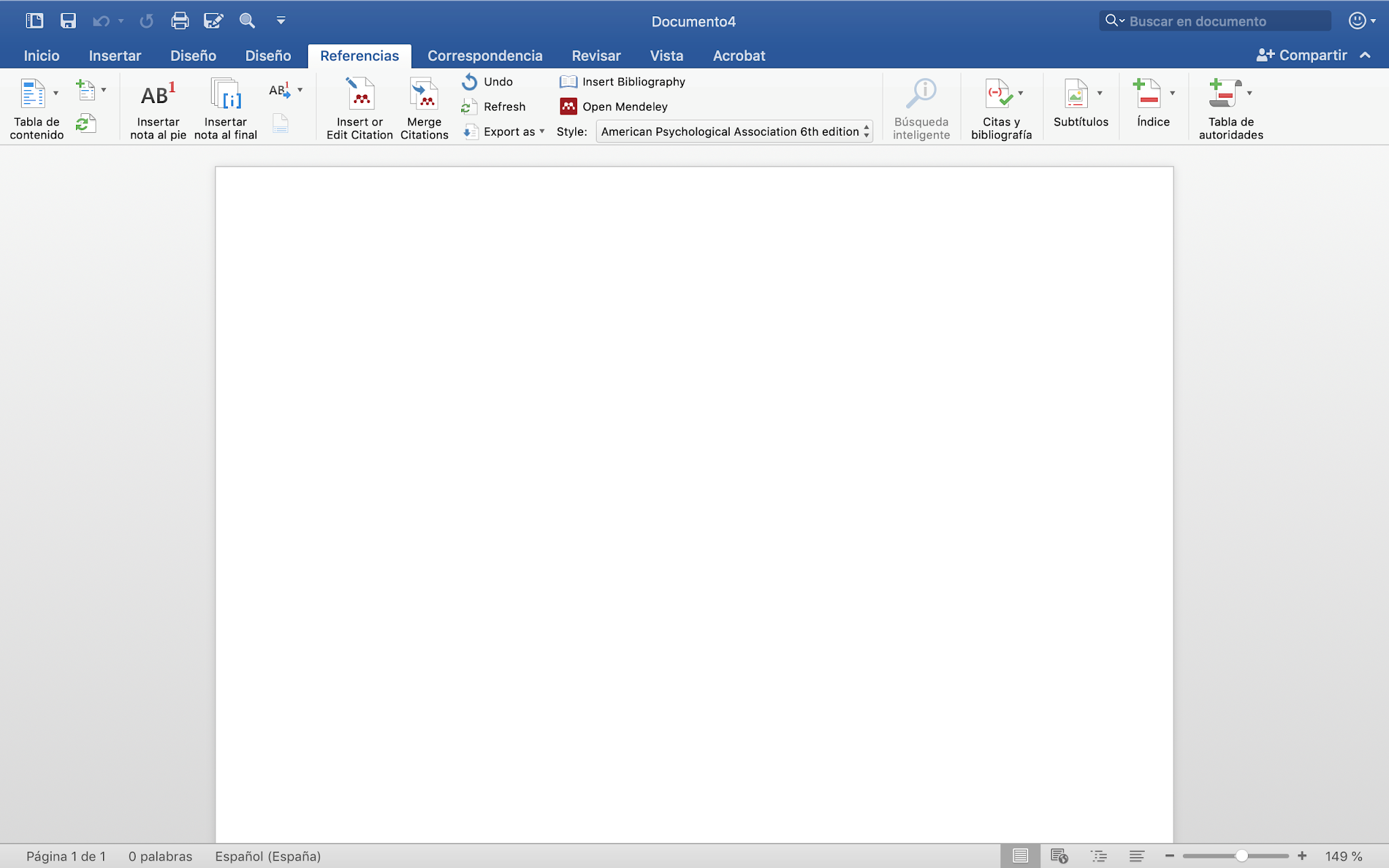Click Insert Bibliography button
Screen dimensions: 1389x868
(623, 81)
